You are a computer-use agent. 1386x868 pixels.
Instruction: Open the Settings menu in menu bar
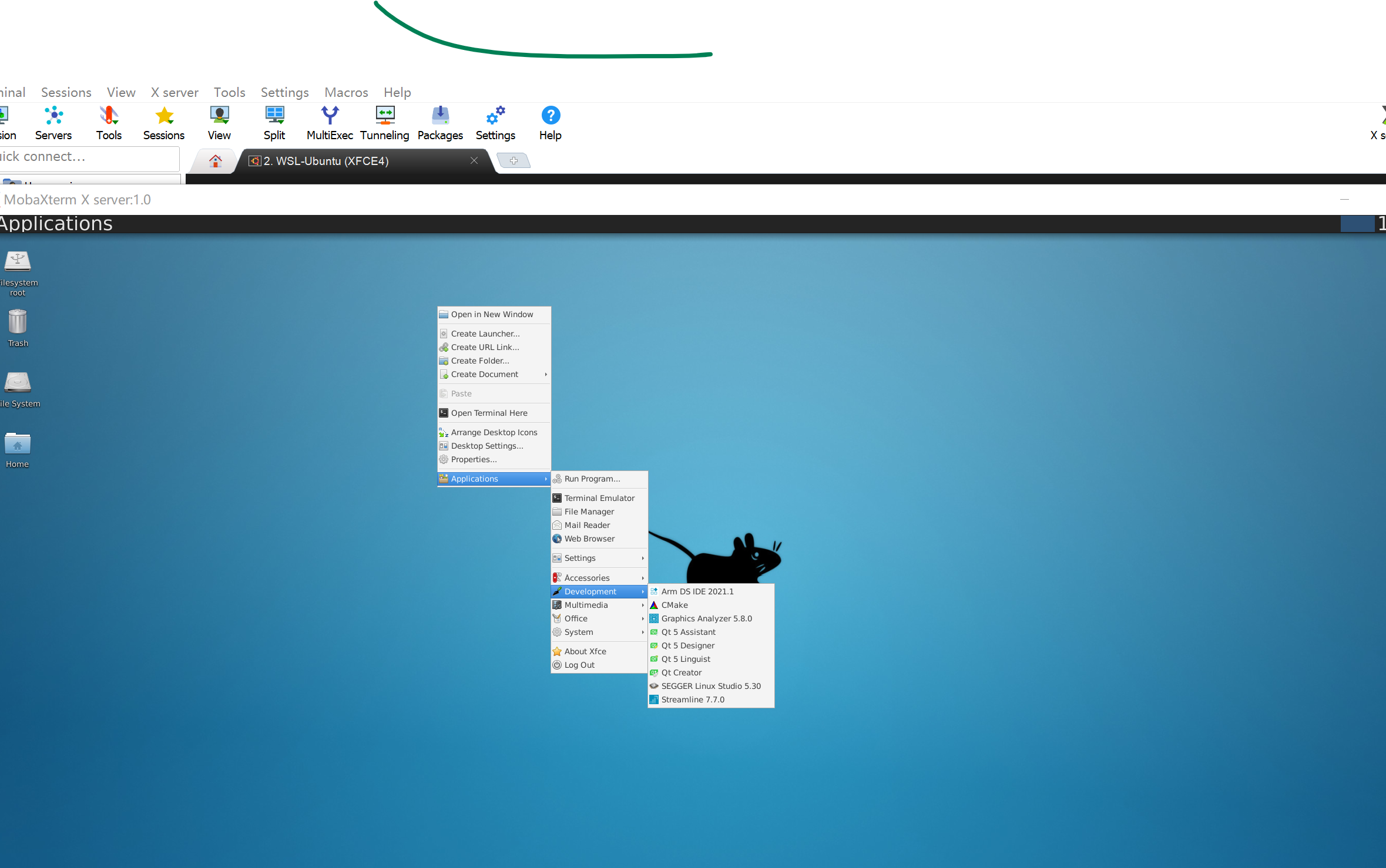pyautogui.click(x=284, y=92)
